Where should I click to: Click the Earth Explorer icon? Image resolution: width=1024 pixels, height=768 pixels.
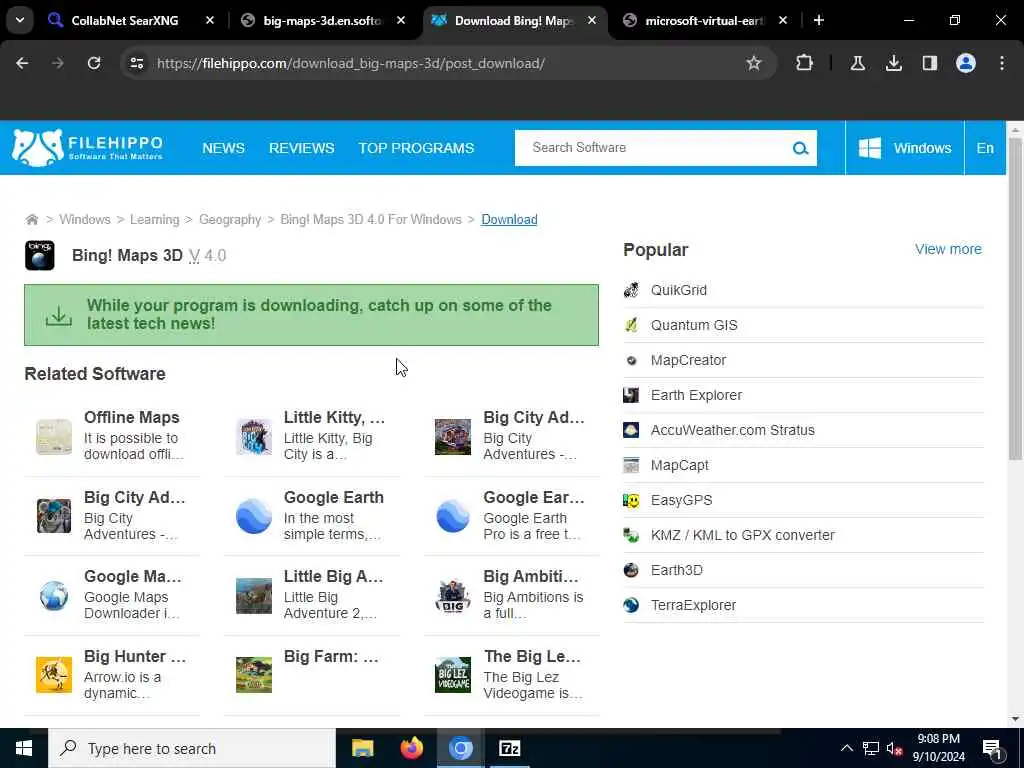631,395
